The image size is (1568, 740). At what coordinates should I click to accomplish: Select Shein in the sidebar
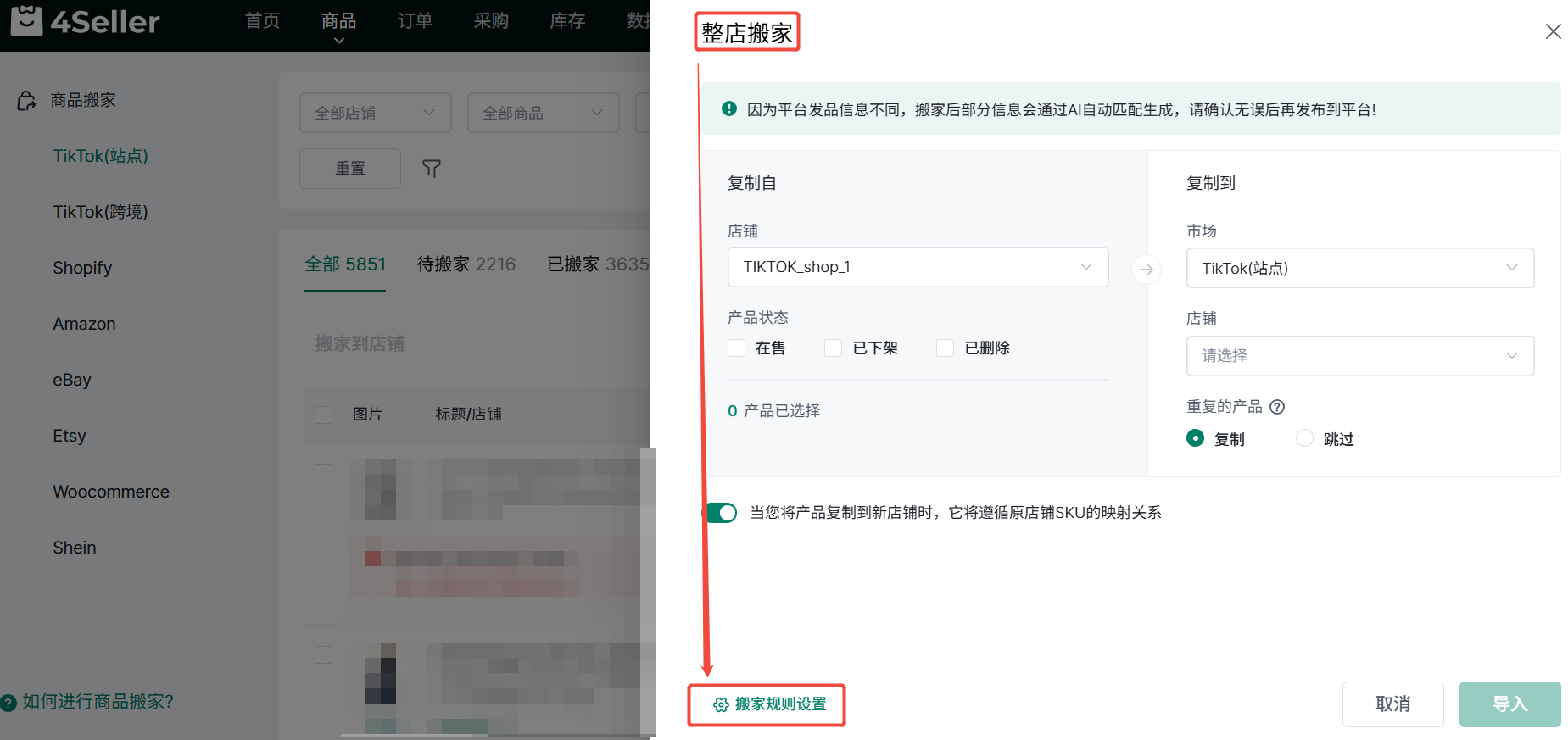pos(75,548)
